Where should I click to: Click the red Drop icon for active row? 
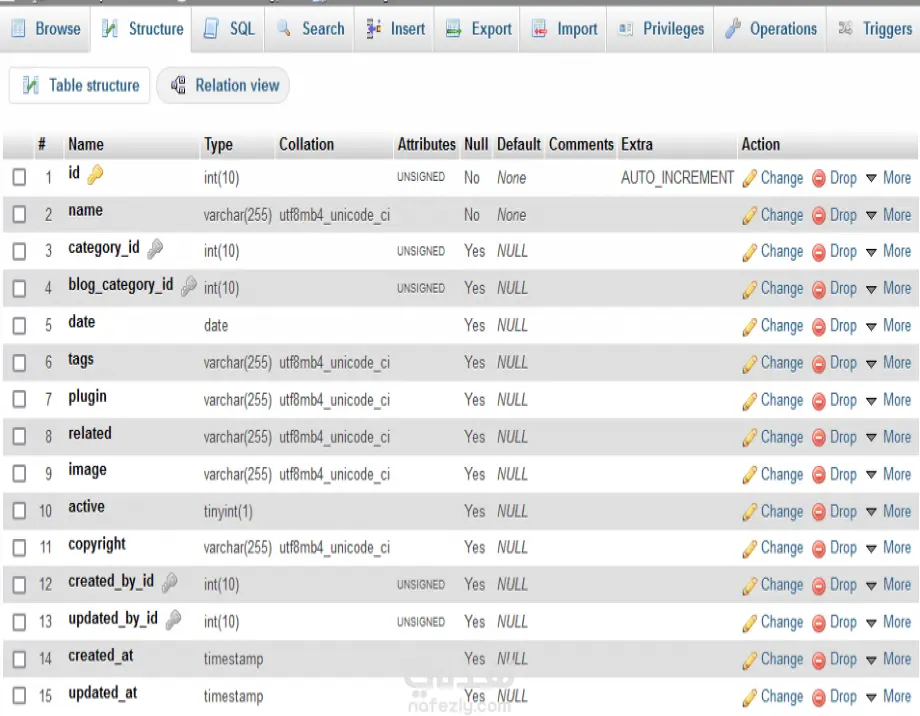pos(818,512)
